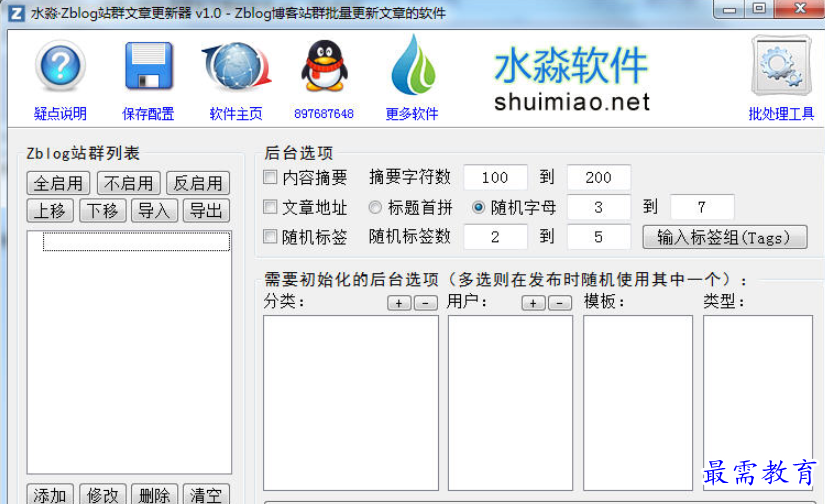Click inside the 分类 list box
The image size is (825, 504).
point(351,403)
